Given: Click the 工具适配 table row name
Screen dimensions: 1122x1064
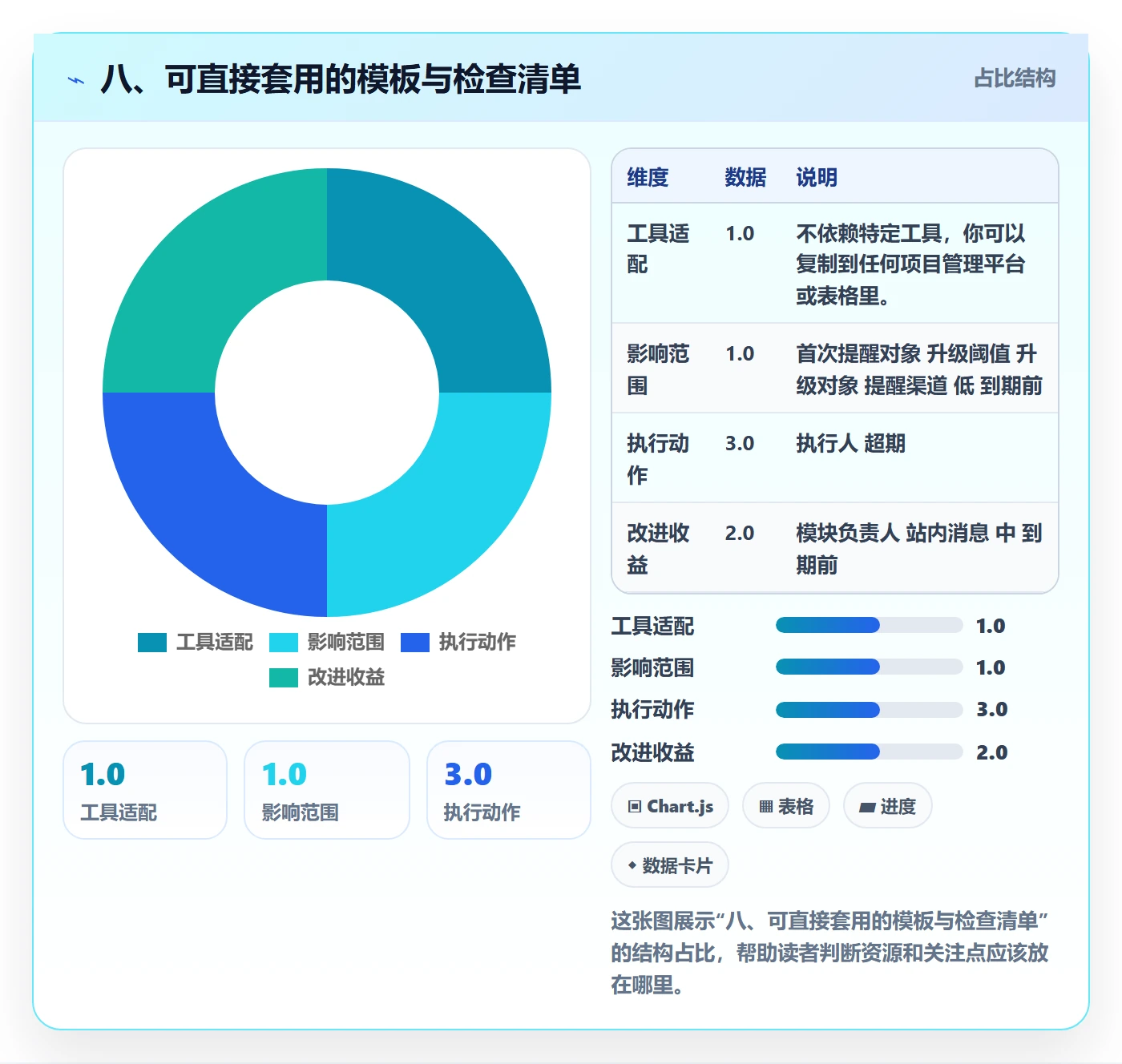Looking at the screenshot, I should [x=658, y=248].
